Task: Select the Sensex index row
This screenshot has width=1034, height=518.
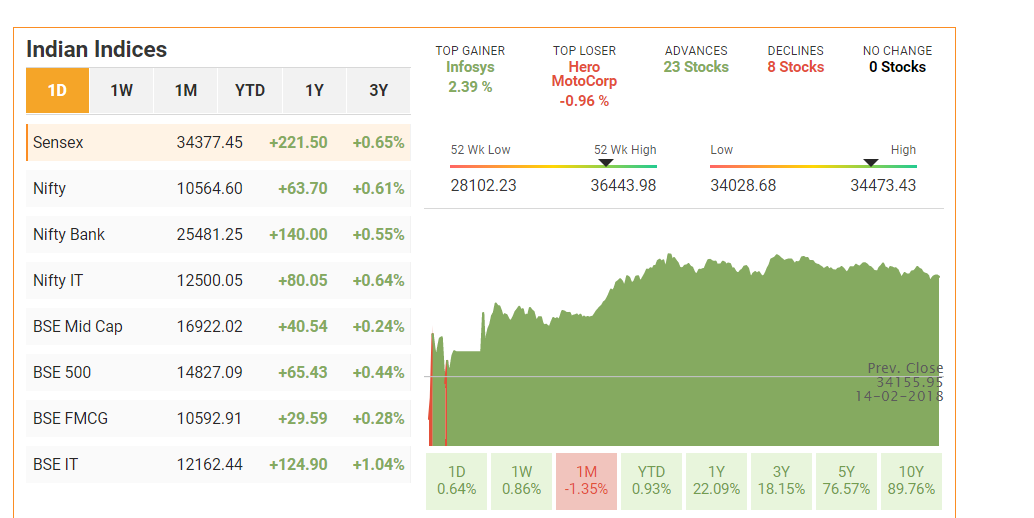Action: [x=218, y=143]
